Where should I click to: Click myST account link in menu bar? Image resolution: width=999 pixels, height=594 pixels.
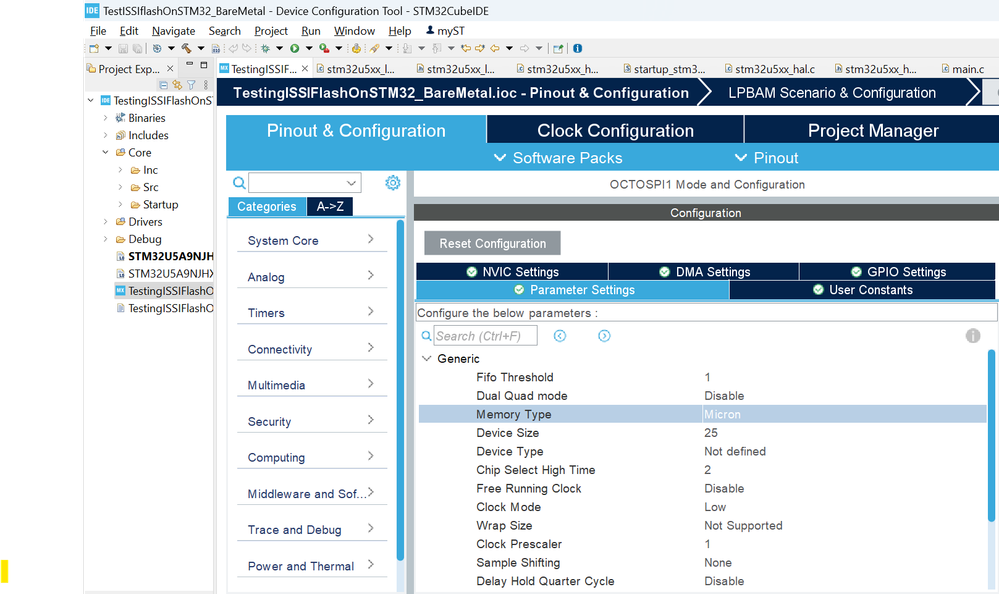pyautogui.click(x=445, y=31)
